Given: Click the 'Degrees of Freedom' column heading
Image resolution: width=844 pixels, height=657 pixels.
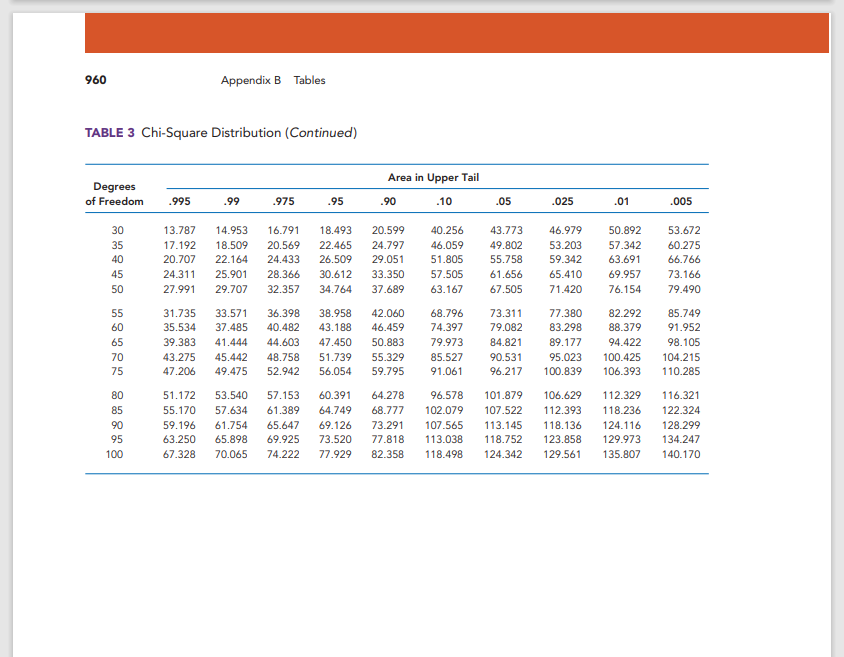Looking at the screenshot, I should click(x=115, y=194).
